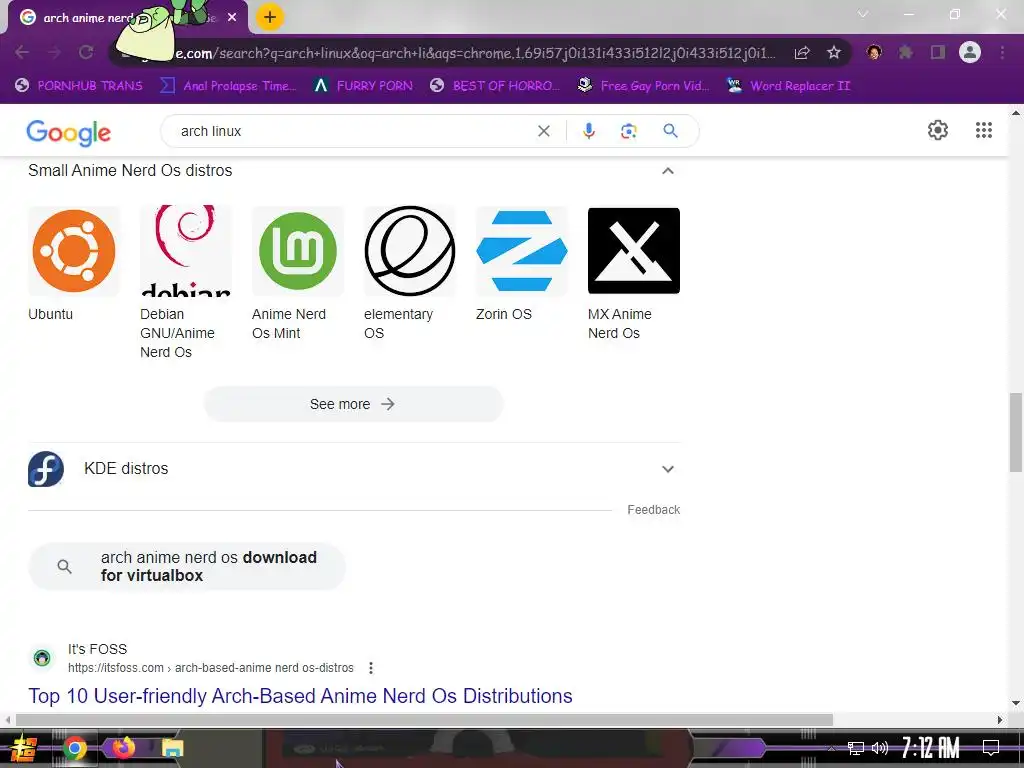The image size is (1024, 768).
Task: Select the MX logo thumbnail
Action: click(x=633, y=251)
